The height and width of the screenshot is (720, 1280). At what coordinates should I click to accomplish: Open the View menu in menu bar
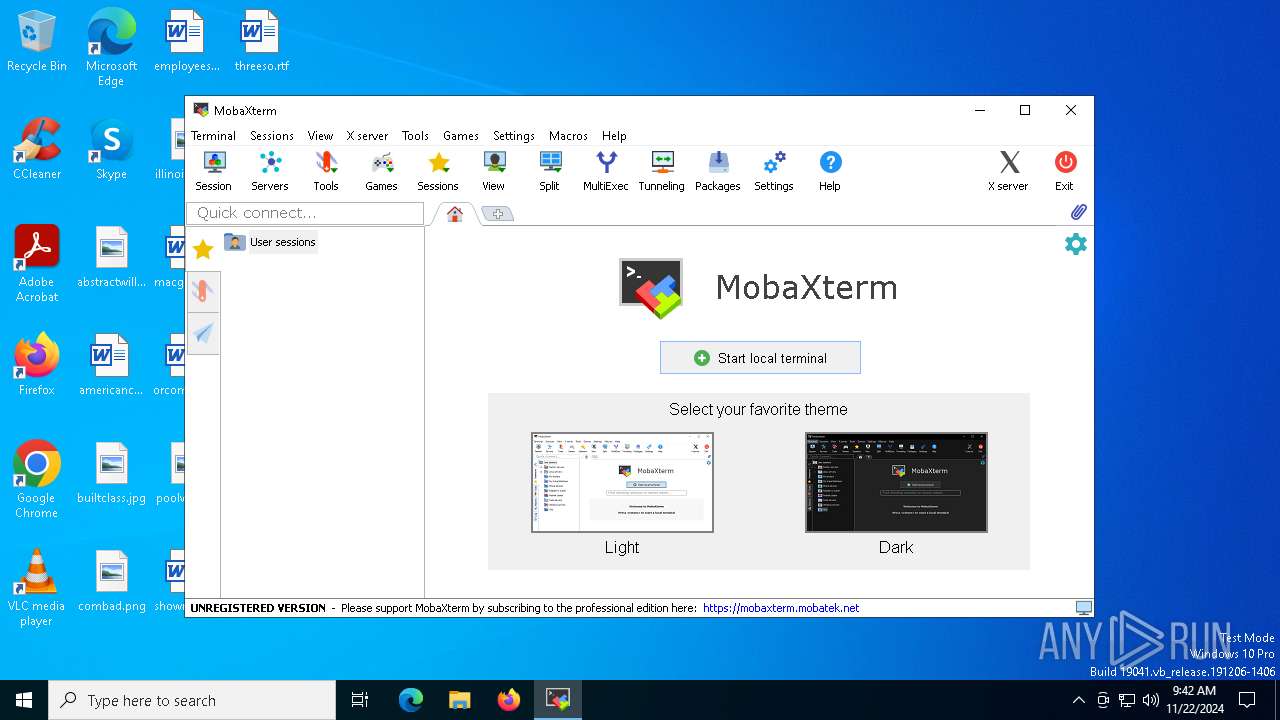click(320, 136)
